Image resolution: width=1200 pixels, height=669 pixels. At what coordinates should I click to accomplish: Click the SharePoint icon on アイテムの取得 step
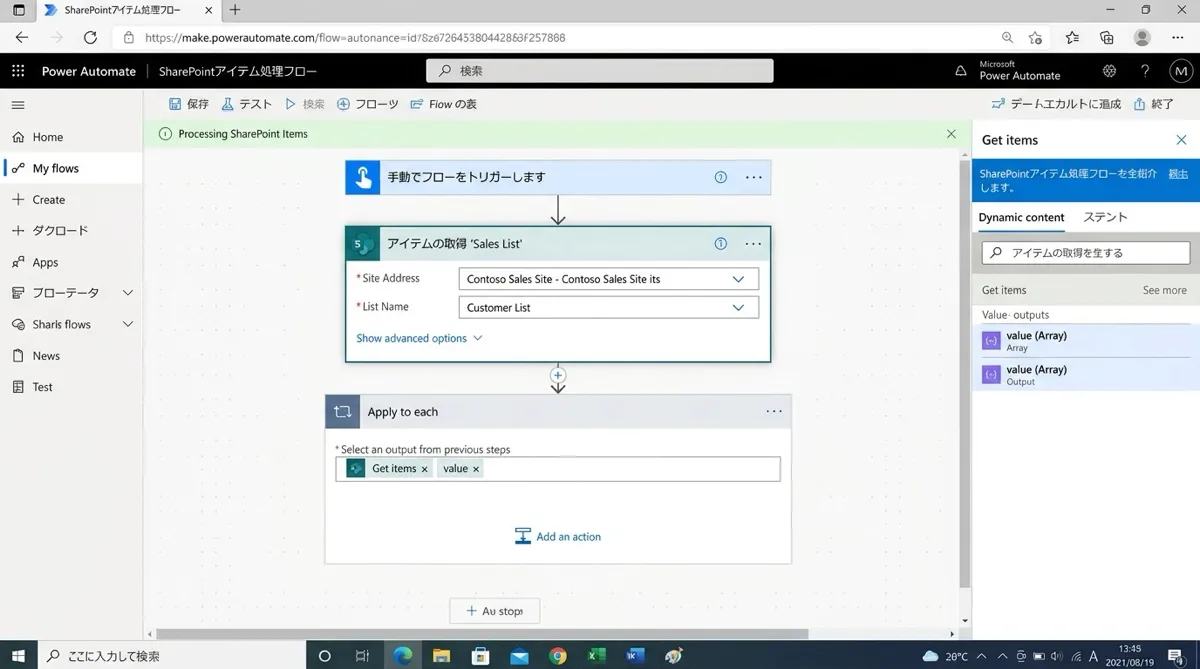(362, 243)
